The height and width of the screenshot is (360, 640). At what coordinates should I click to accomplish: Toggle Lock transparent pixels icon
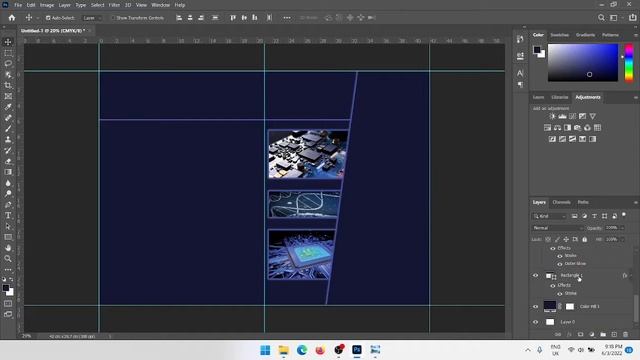(548, 240)
